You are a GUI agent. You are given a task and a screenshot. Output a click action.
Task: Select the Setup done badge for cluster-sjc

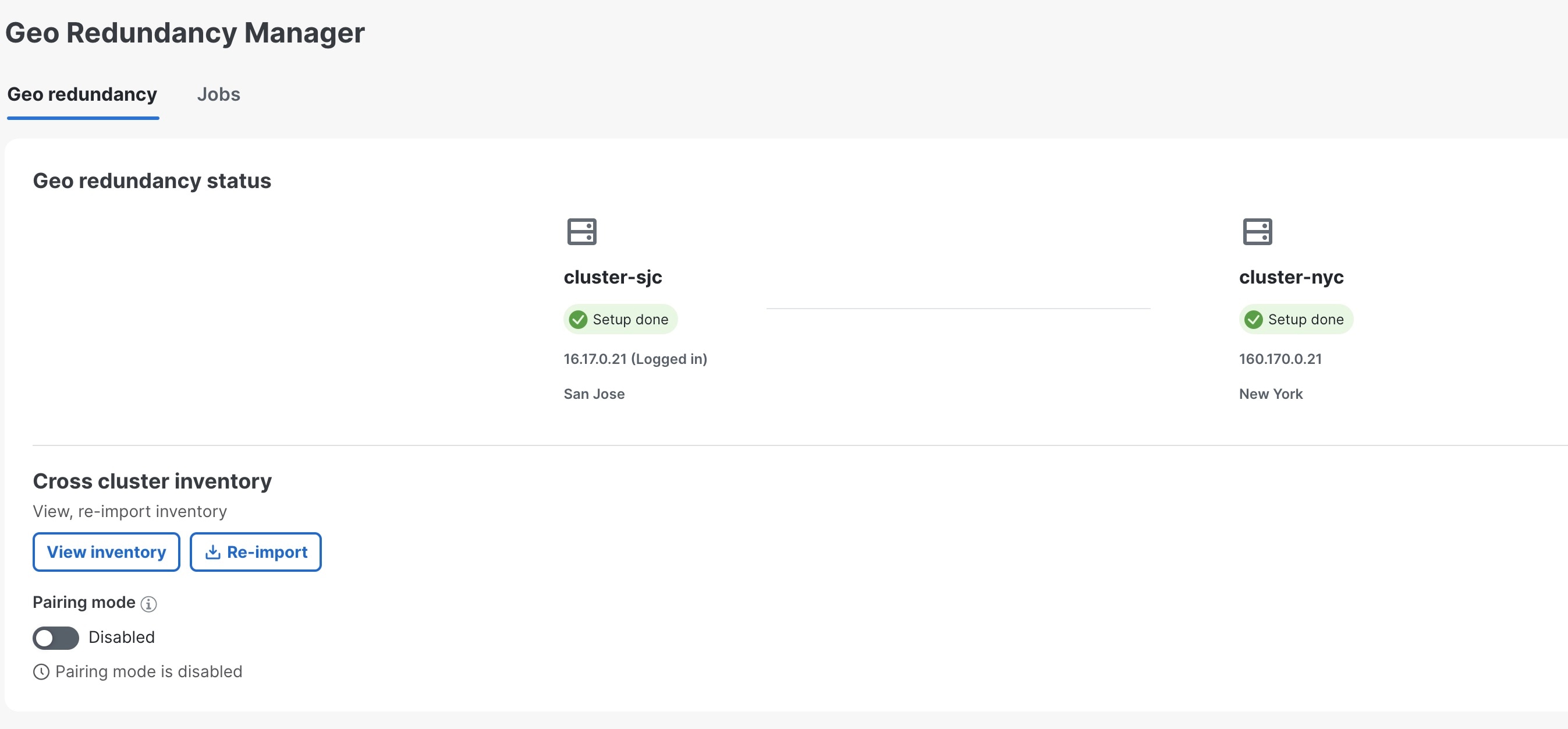(620, 319)
